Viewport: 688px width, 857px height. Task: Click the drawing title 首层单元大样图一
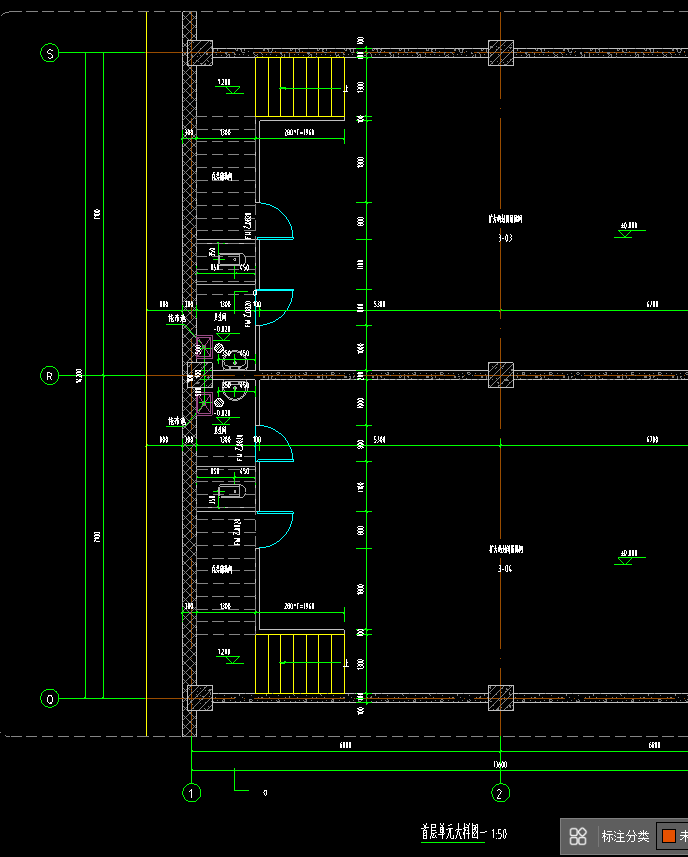tap(453, 832)
